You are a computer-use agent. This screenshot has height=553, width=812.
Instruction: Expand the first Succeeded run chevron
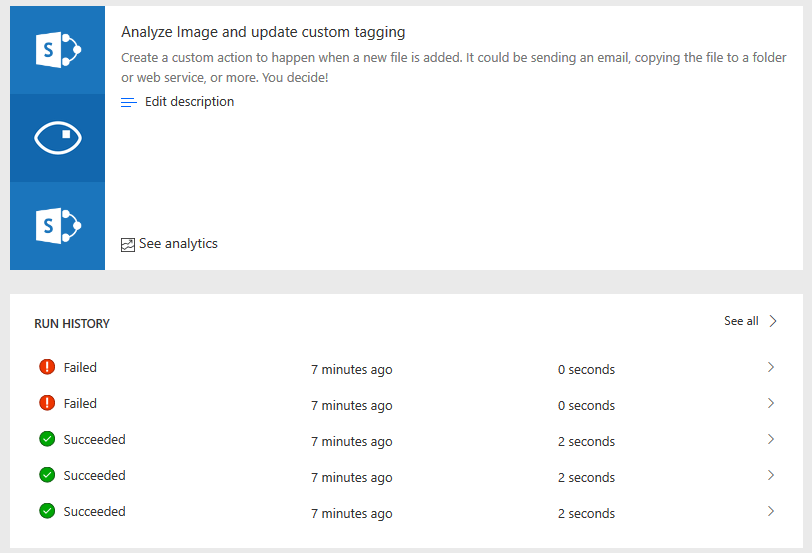(771, 439)
